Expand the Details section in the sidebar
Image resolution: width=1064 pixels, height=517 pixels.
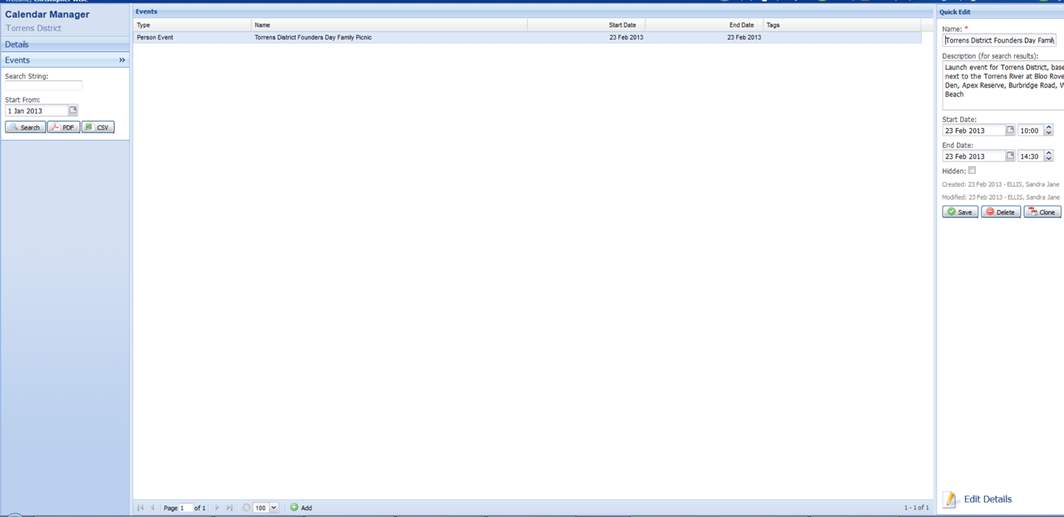click(17, 45)
